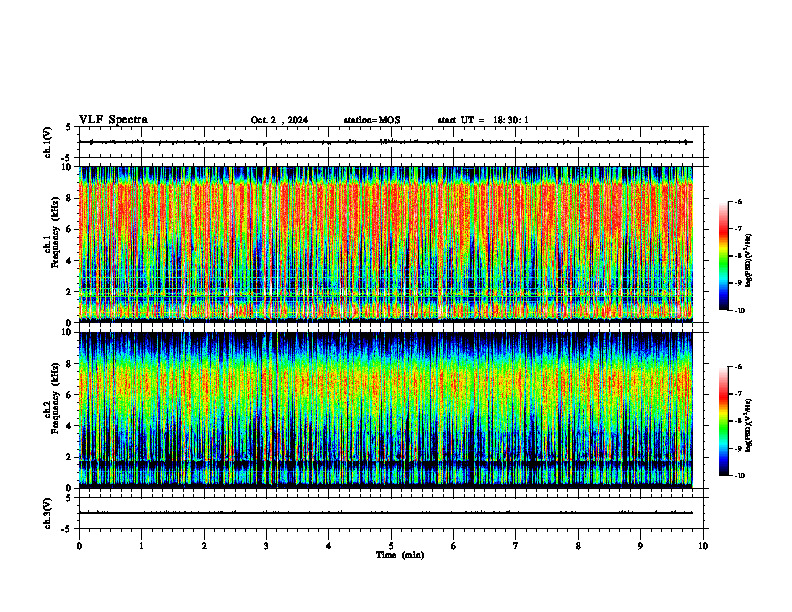
Task: Click tick label "9" on the Time axis
Action: click(640, 546)
